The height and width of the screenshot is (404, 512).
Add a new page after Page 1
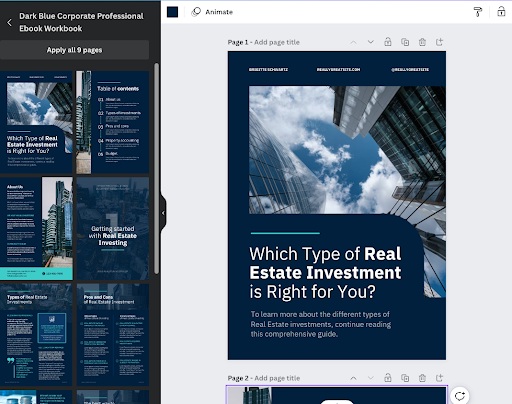point(439,42)
